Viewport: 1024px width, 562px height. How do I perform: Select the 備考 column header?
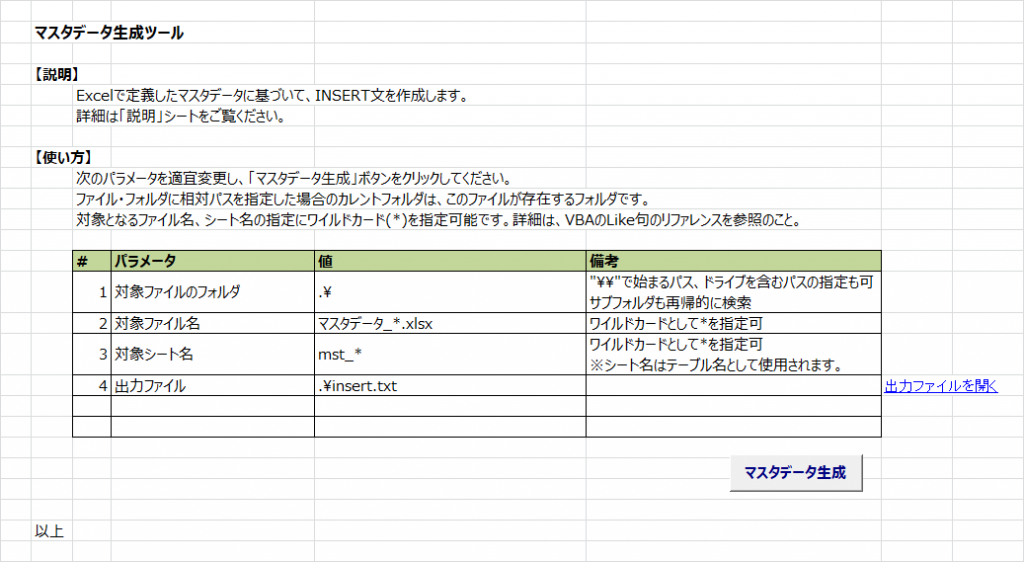[733, 261]
